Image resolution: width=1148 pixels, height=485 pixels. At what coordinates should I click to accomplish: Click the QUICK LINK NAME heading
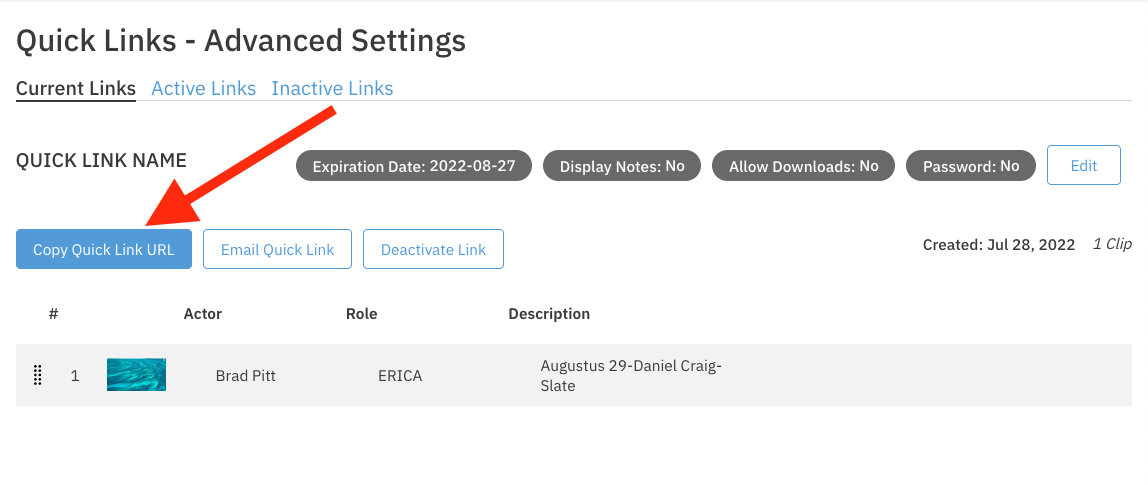pyautogui.click(x=101, y=160)
